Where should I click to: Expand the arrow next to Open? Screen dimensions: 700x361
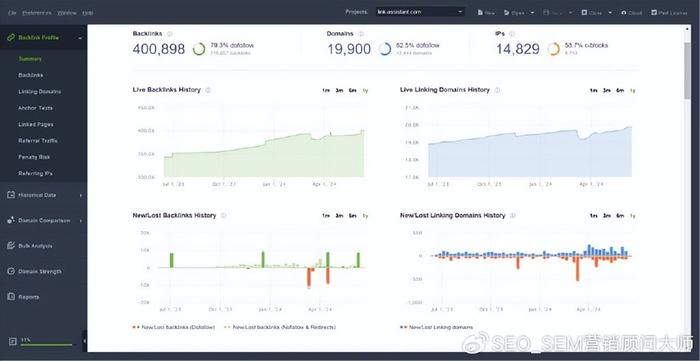tap(532, 12)
